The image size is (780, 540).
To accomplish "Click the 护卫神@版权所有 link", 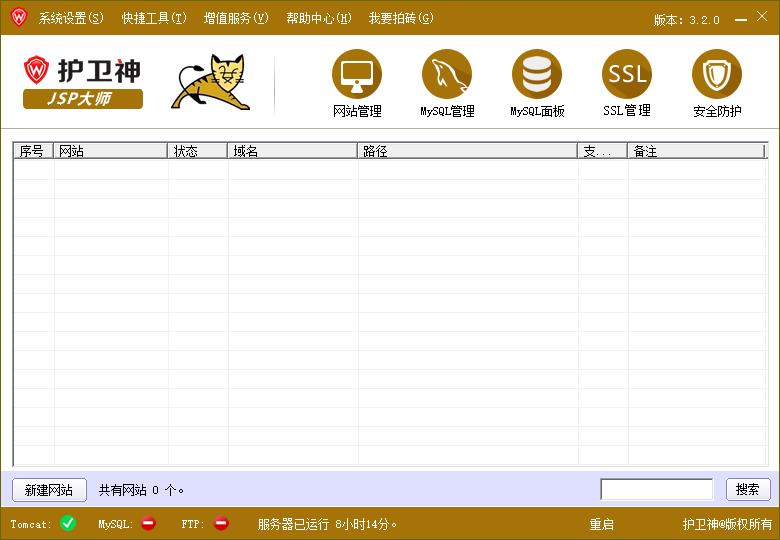I will [x=727, y=524].
